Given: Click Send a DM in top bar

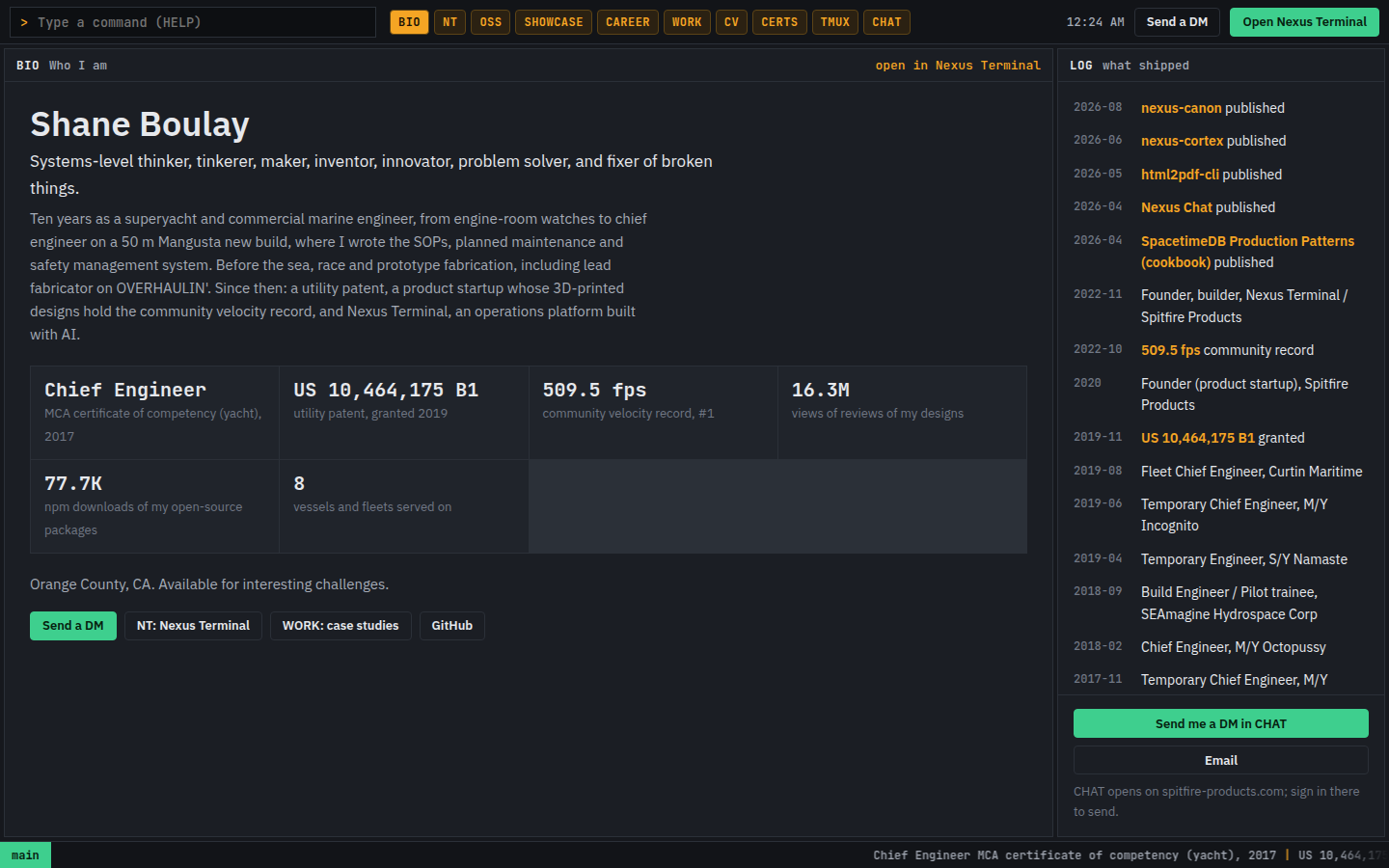Looking at the screenshot, I should pos(1177,22).
